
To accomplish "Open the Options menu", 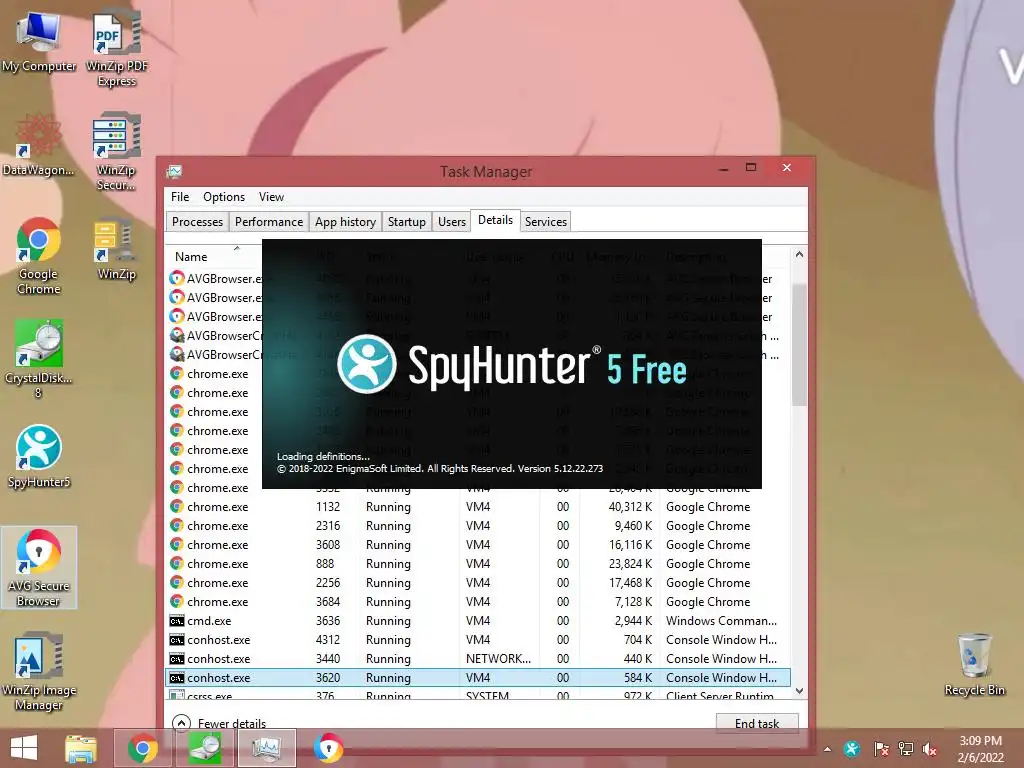I will point(223,197).
